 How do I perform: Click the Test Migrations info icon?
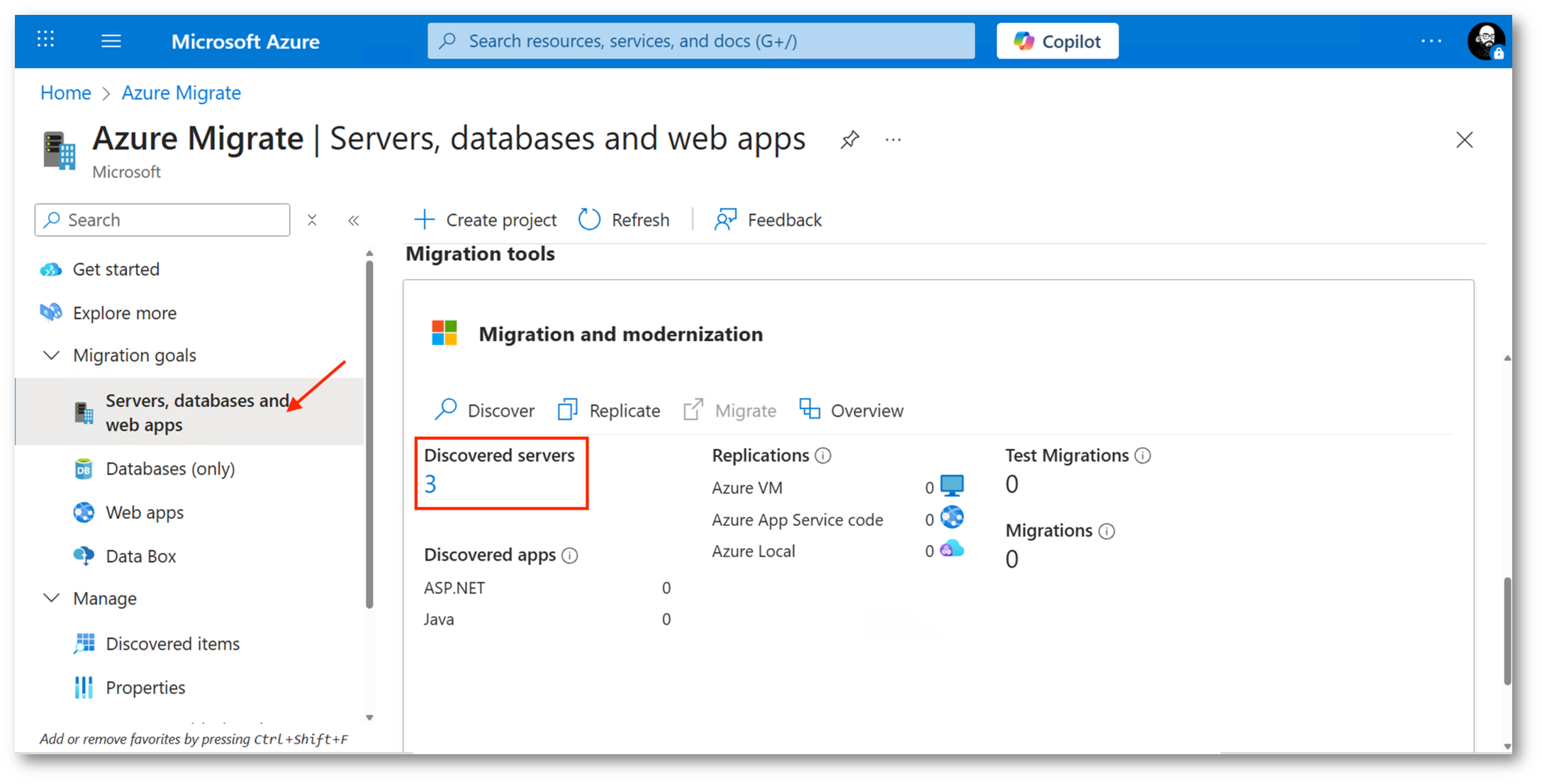[1142, 456]
